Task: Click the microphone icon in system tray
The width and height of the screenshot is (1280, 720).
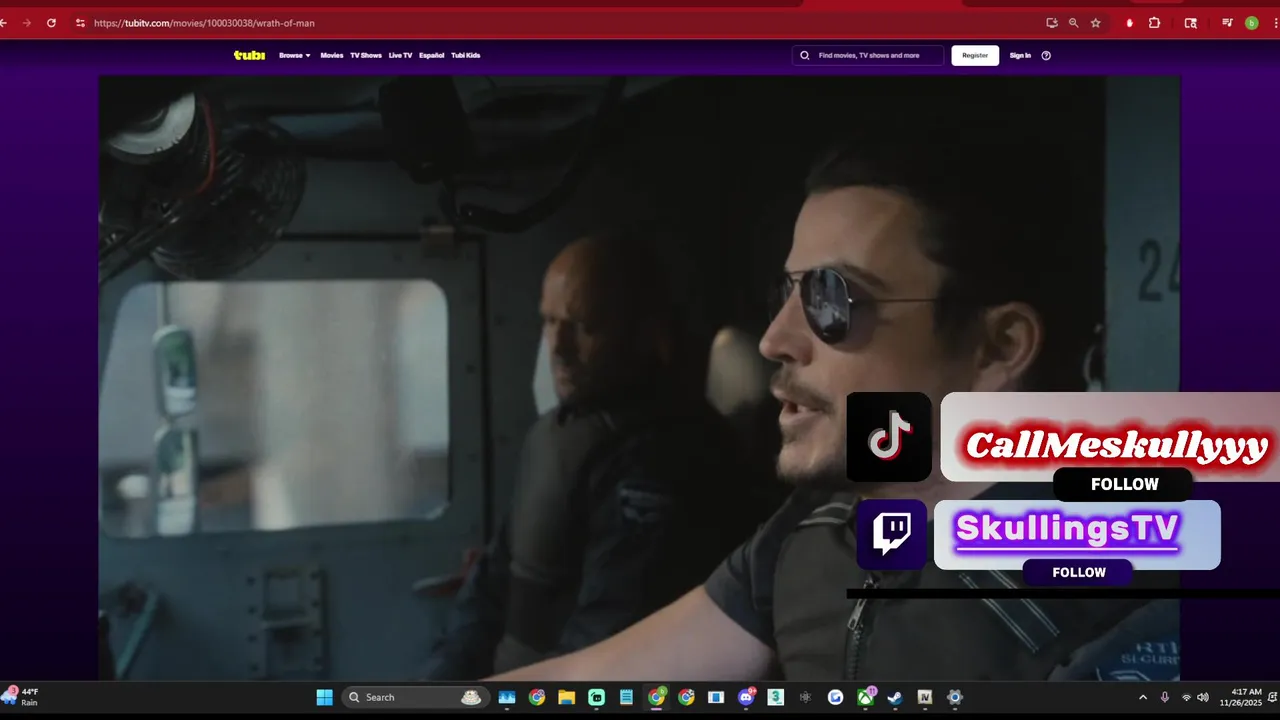Action: tap(1165, 697)
